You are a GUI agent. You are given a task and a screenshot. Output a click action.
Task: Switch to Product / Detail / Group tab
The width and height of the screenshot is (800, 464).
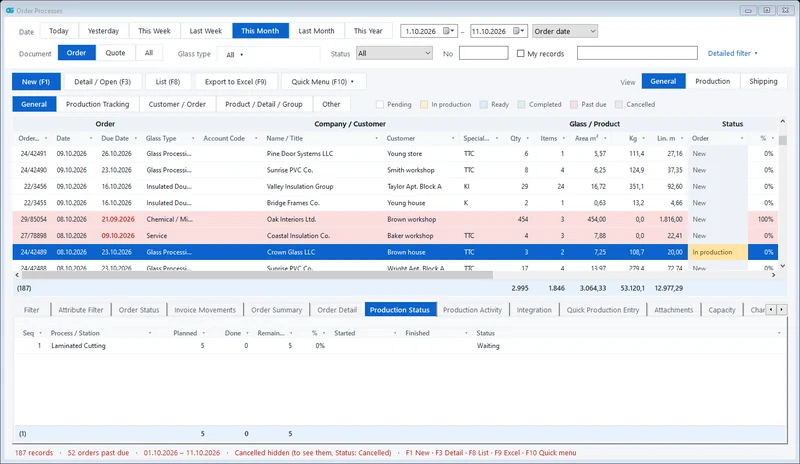pos(264,104)
